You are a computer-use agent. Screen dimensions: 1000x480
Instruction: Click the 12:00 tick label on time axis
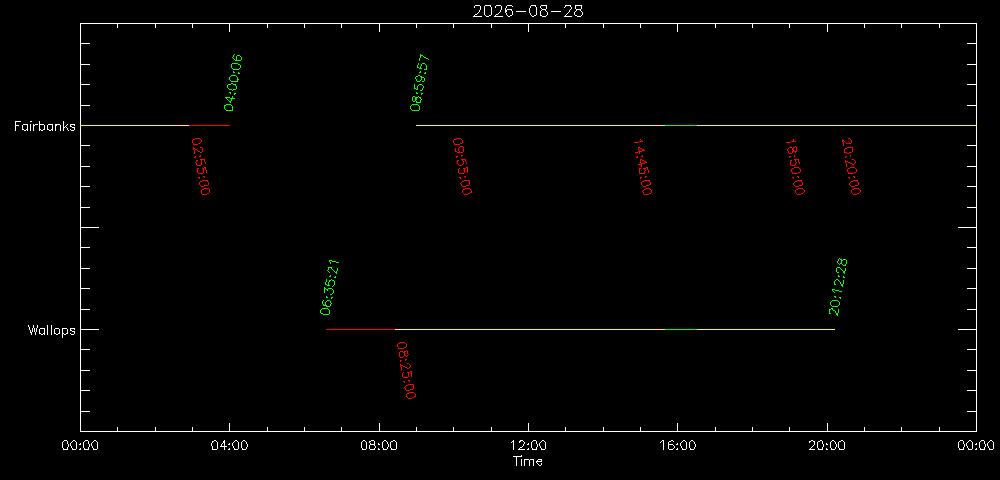pos(528,444)
